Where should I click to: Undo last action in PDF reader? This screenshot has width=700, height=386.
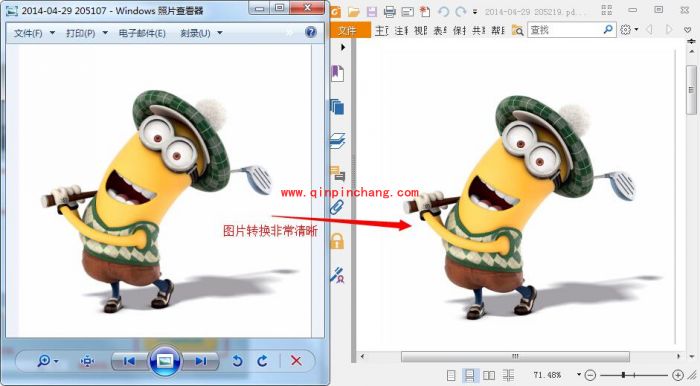coord(443,12)
